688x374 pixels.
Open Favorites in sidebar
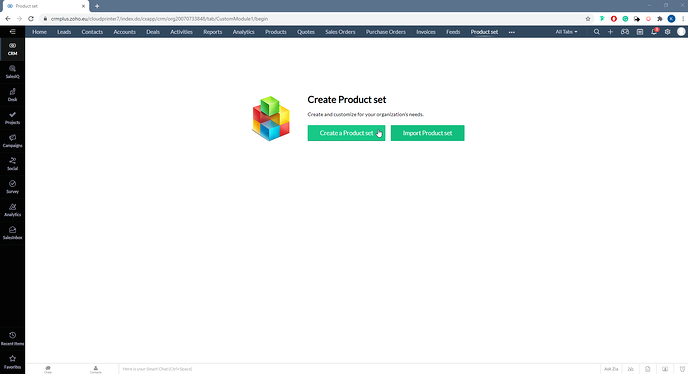(12, 362)
